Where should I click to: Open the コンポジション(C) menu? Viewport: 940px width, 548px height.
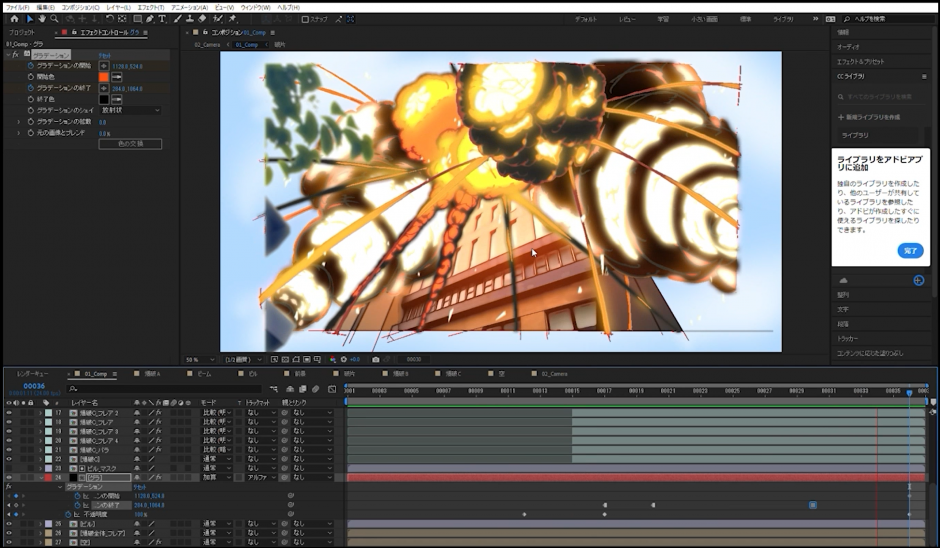pos(80,7)
